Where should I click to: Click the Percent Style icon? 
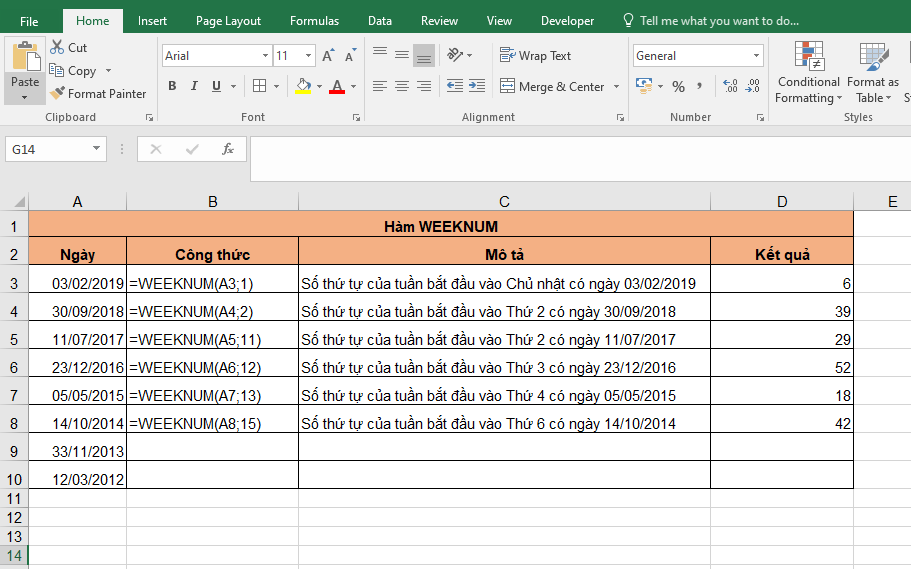point(678,86)
